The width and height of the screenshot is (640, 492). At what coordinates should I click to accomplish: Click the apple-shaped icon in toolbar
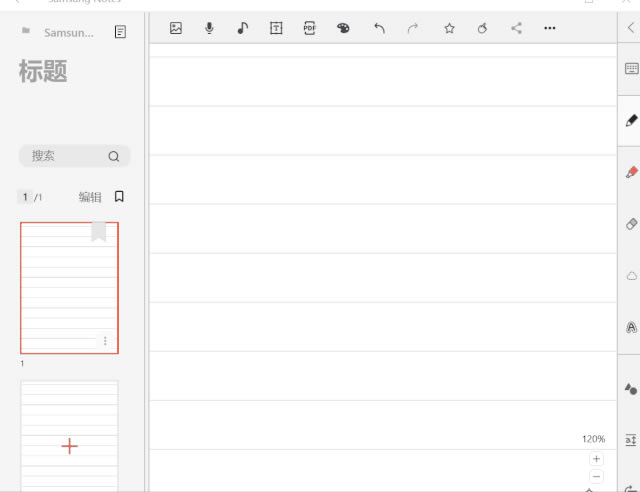482,28
